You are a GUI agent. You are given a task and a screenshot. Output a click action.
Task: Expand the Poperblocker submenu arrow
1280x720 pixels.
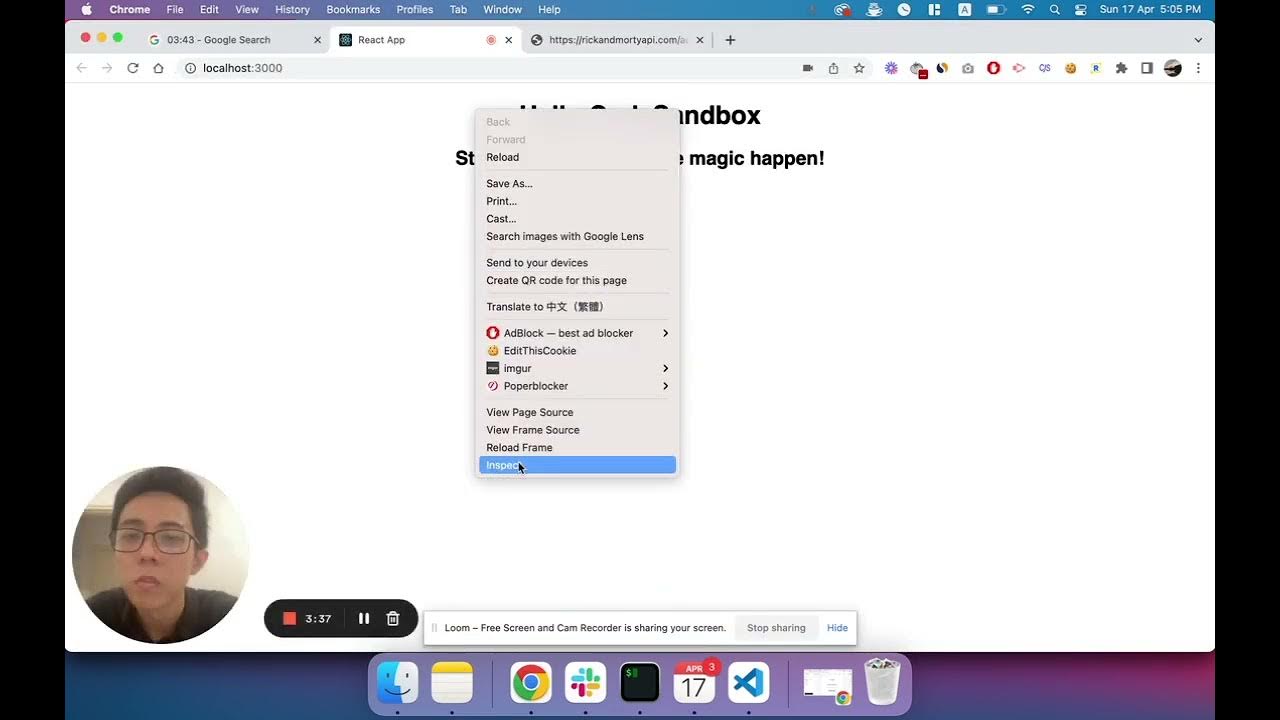pyautogui.click(x=665, y=386)
